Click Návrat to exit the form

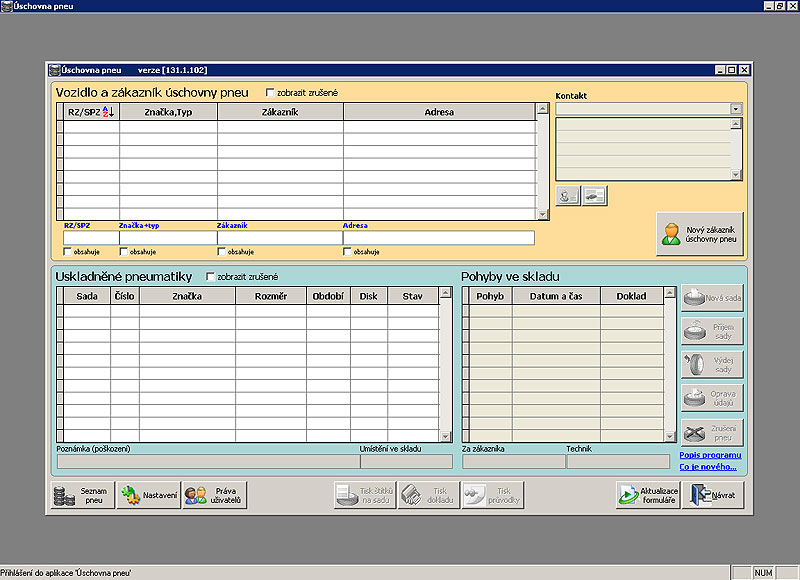[713, 495]
